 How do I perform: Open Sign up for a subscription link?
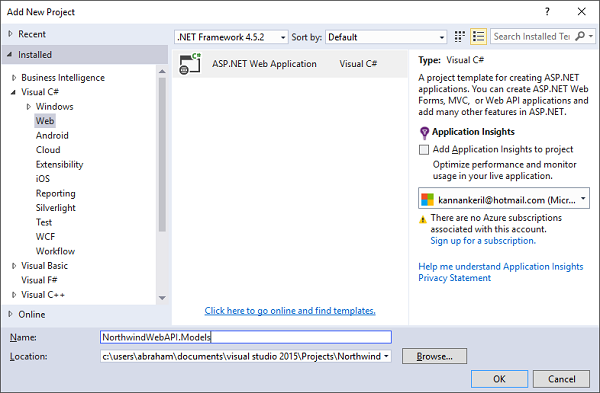pyautogui.click(x=483, y=241)
